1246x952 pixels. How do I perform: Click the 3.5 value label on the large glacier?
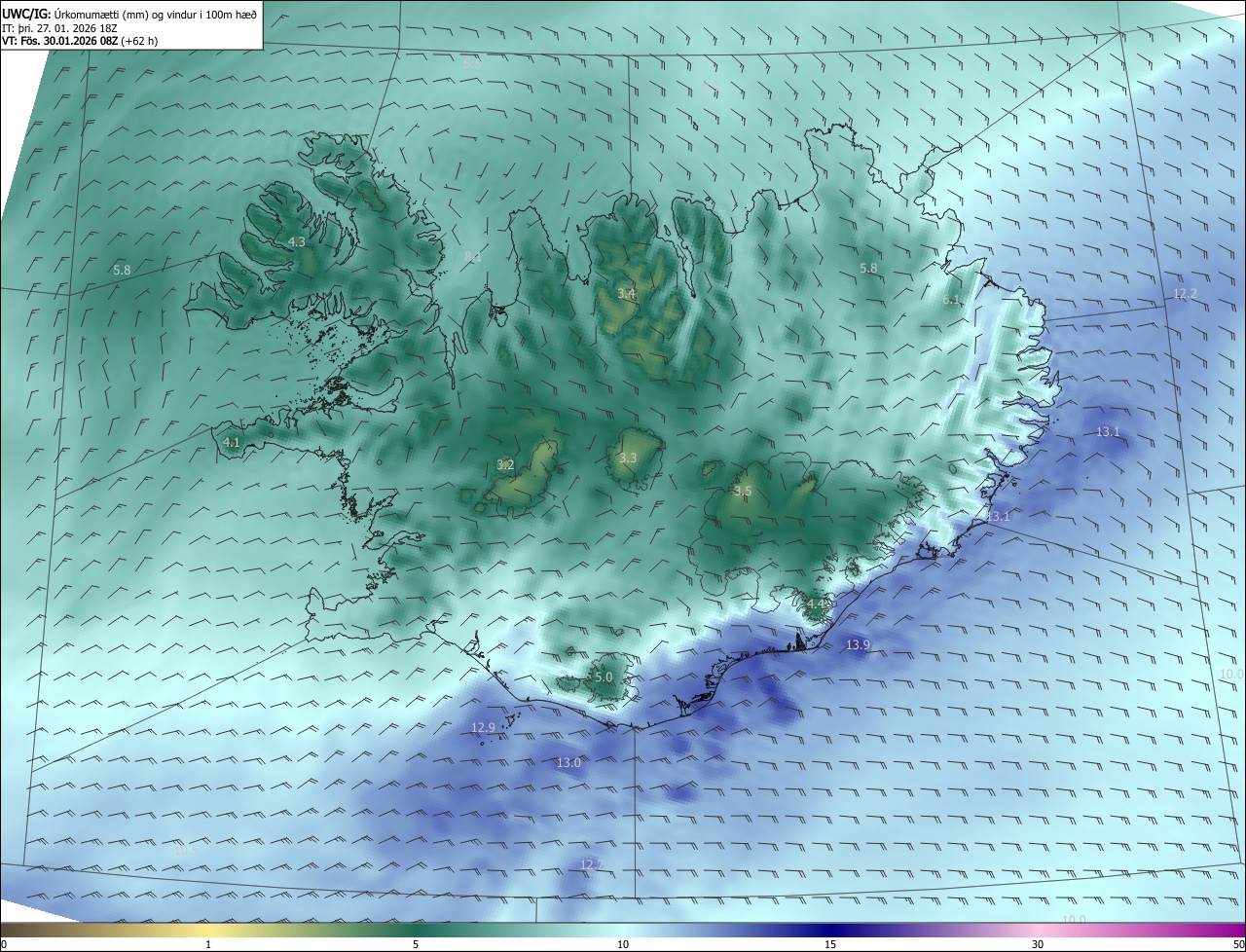point(743,492)
